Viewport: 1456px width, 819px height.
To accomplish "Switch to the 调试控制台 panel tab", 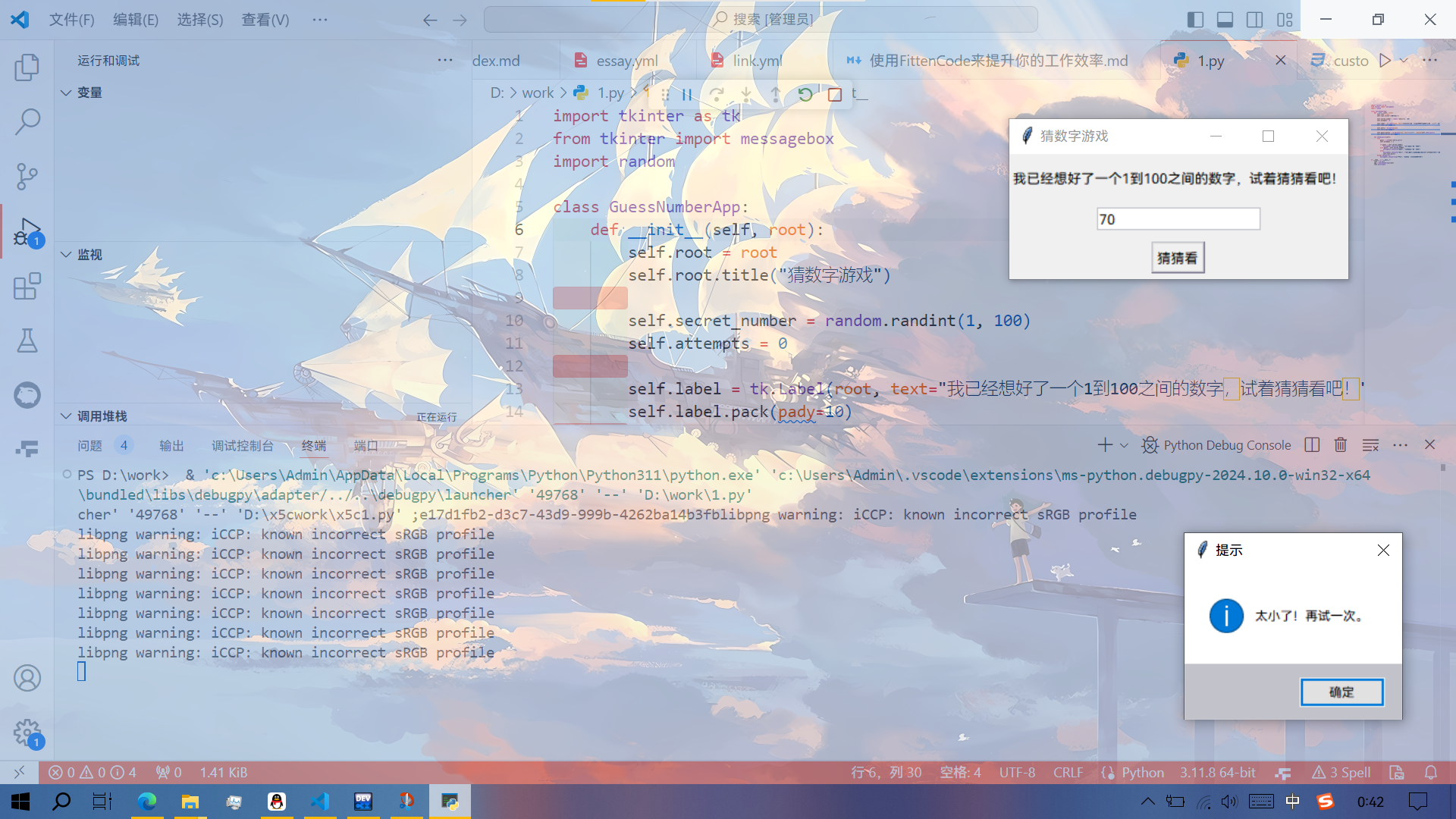I will [x=243, y=446].
